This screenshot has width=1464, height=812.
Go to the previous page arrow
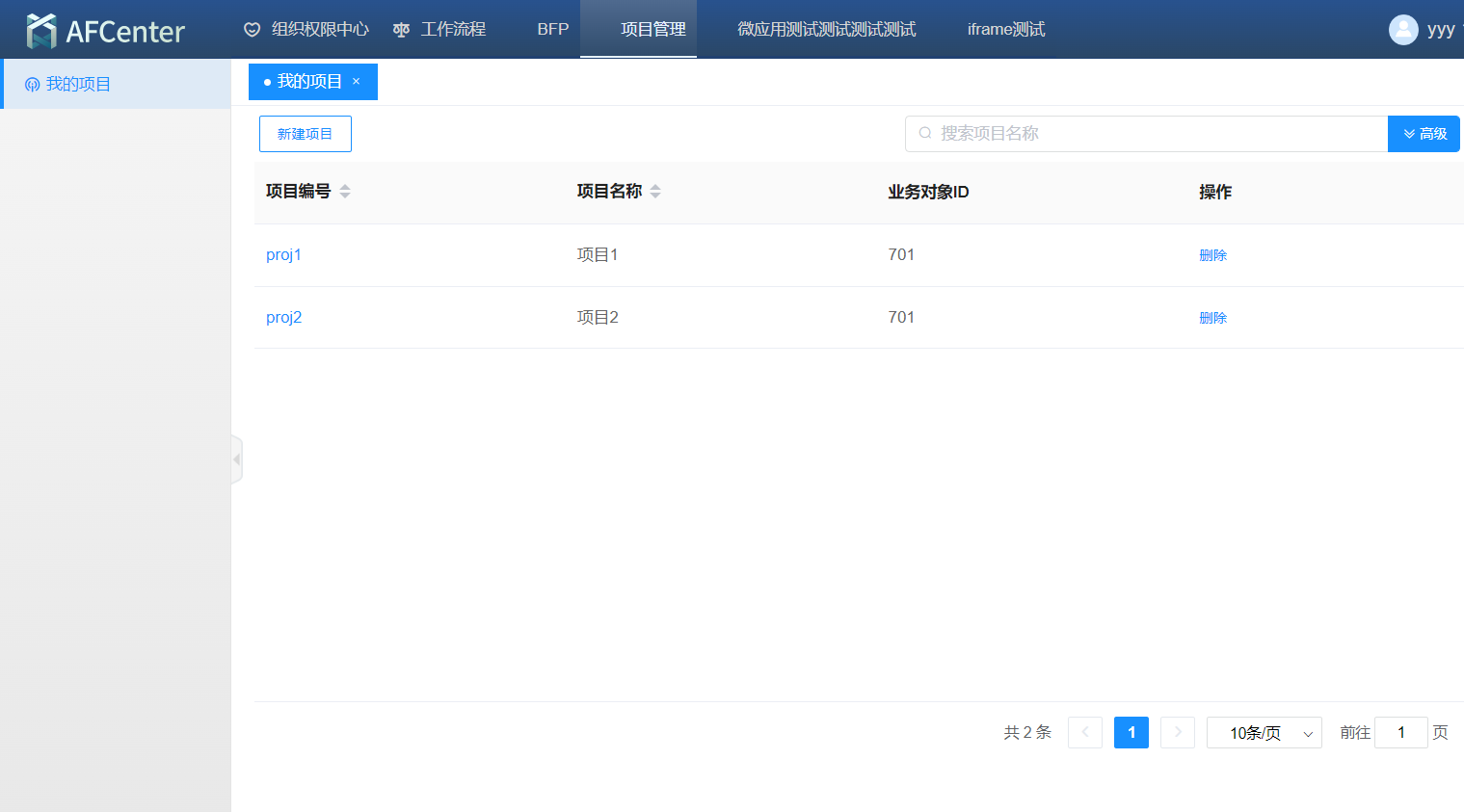[x=1084, y=733]
